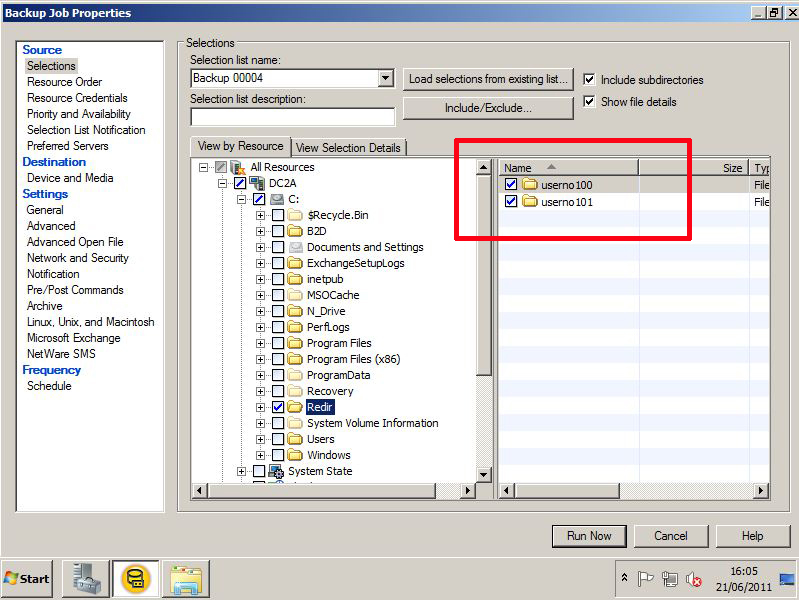Uncheck the userno101 checkbox

point(511,201)
